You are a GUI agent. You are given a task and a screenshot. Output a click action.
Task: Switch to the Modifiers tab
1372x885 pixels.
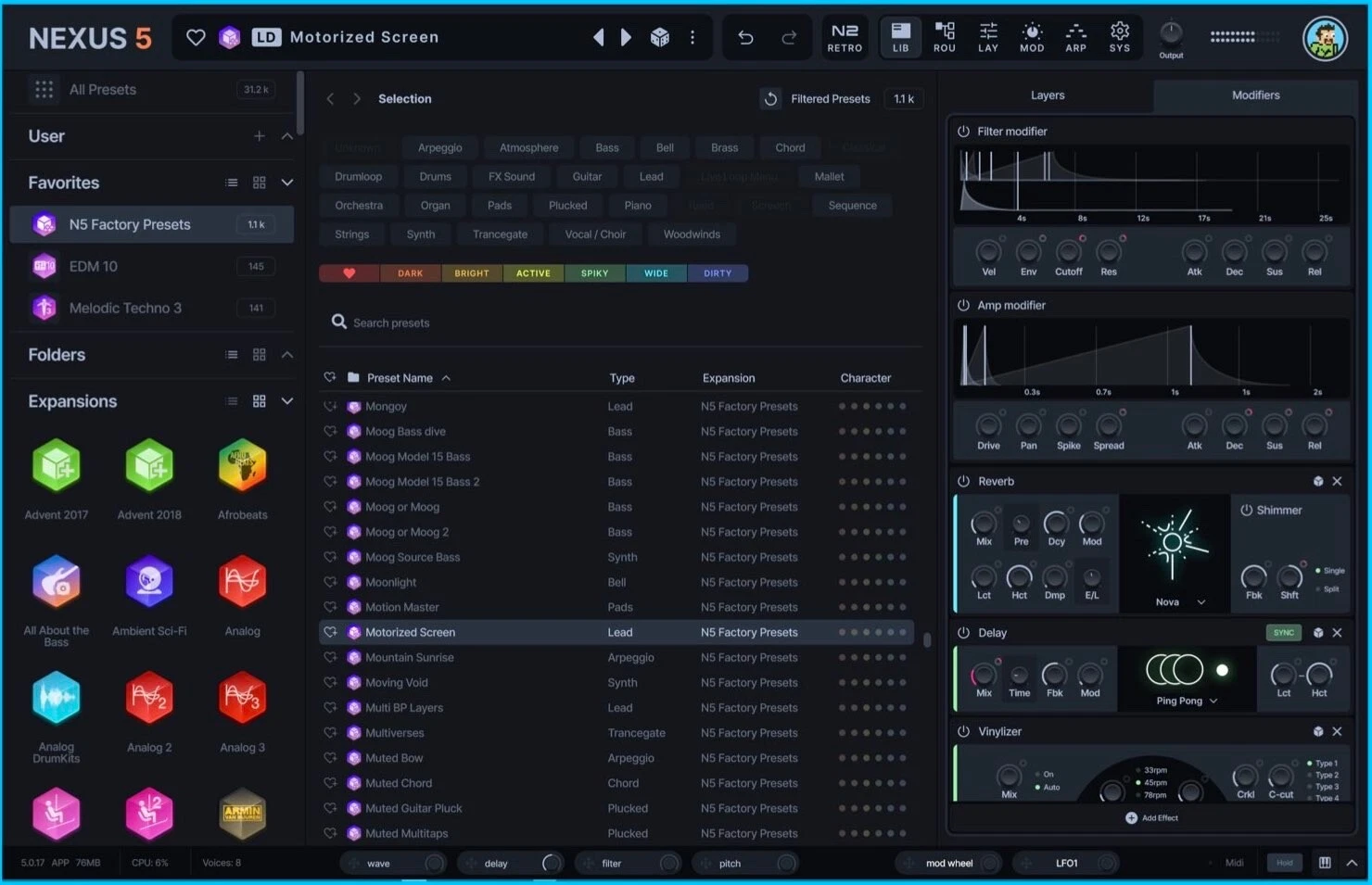(1255, 95)
